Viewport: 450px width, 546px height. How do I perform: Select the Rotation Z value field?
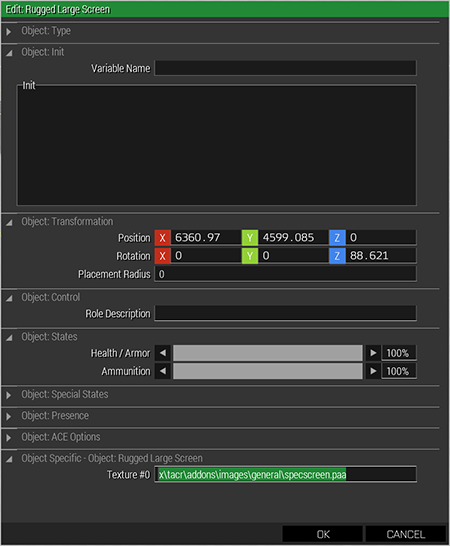click(x=381, y=256)
